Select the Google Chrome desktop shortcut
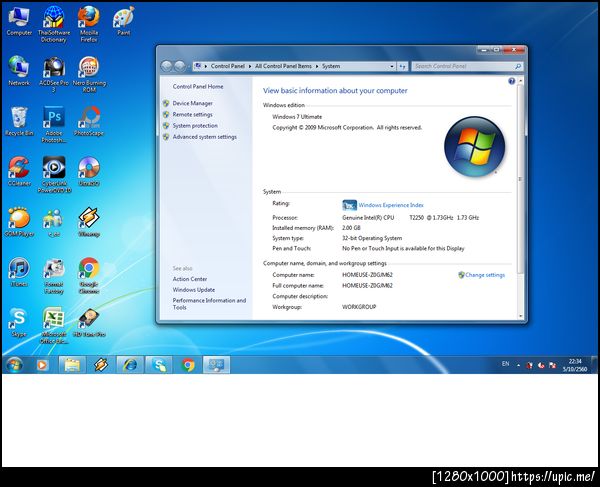600x487 pixels. pos(89,275)
